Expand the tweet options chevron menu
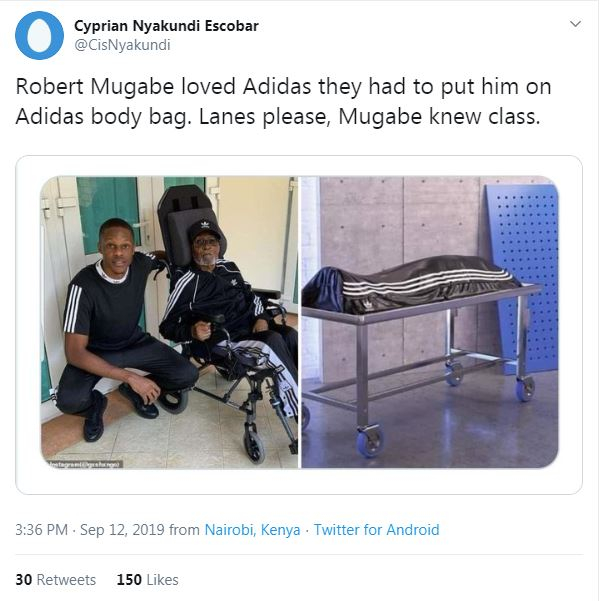 click(x=575, y=24)
